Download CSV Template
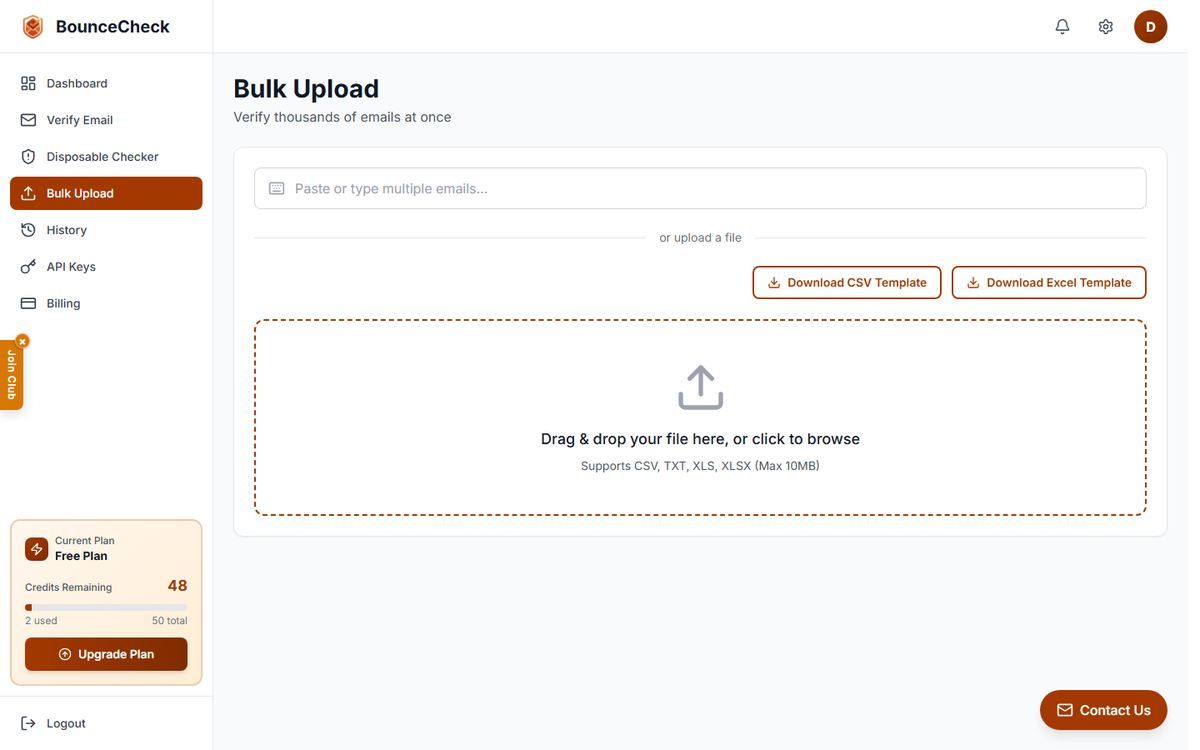This screenshot has height=750, width=1200. point(847,283)
